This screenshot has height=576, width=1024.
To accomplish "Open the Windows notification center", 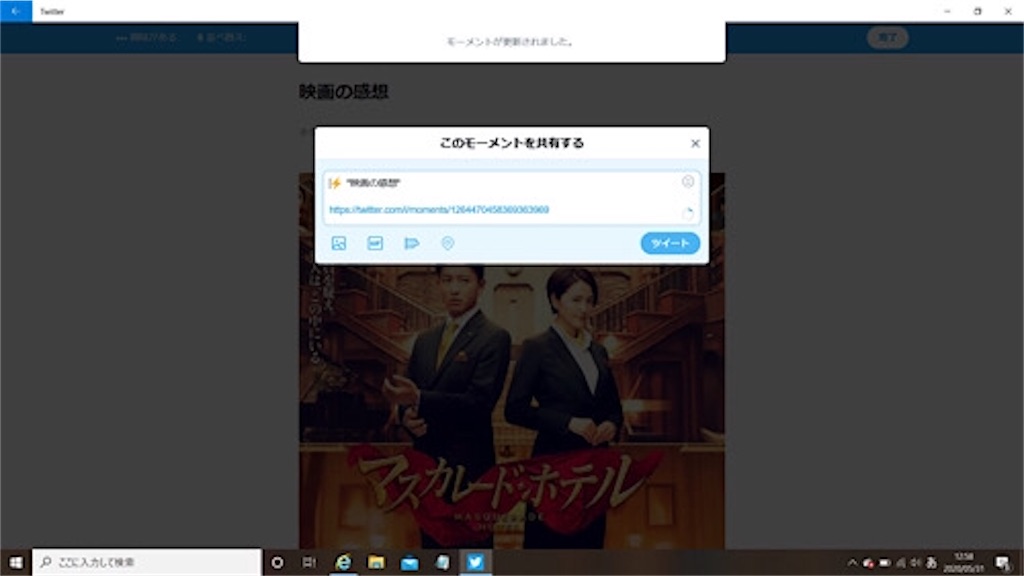I will [x=1003, y=562].
